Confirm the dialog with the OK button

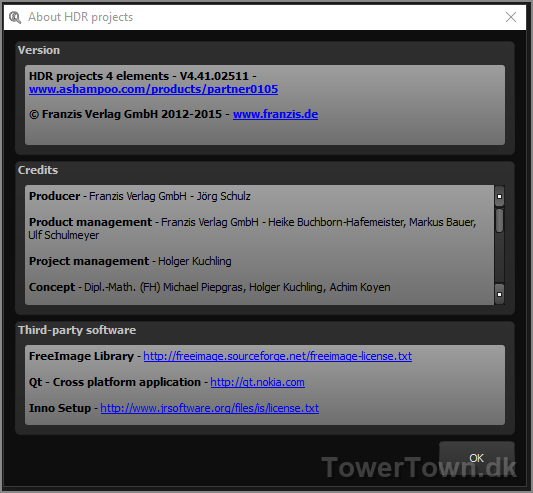pyautogui.click(x=477, y=458)
